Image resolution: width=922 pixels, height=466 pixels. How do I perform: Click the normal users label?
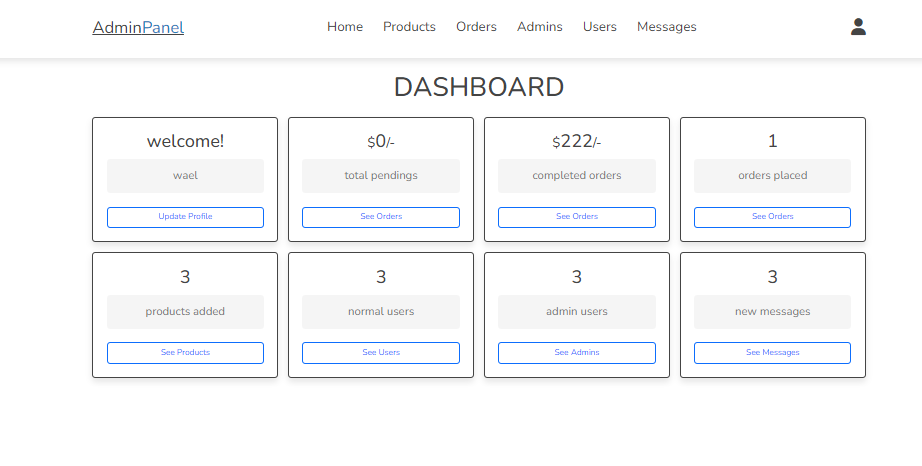pos(381,311)
